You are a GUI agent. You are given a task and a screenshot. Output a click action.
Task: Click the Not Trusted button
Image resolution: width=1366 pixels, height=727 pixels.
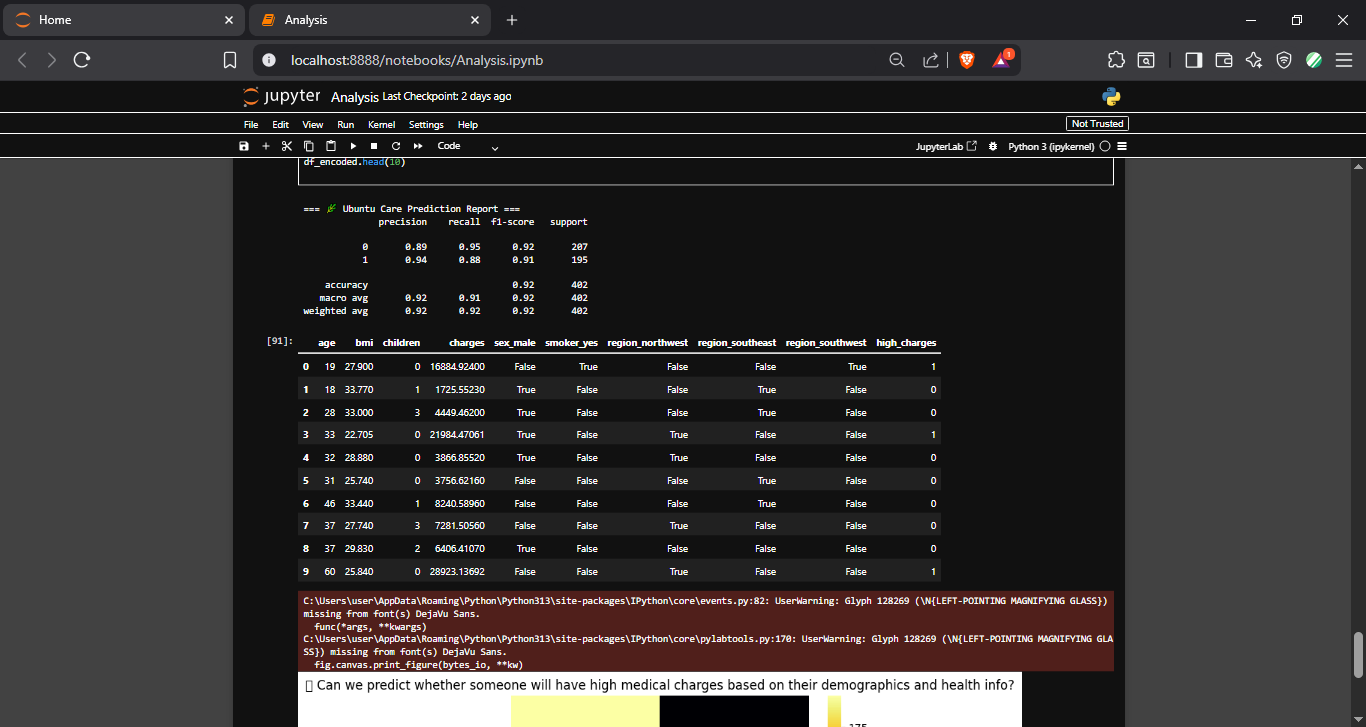click(1097, 124)
